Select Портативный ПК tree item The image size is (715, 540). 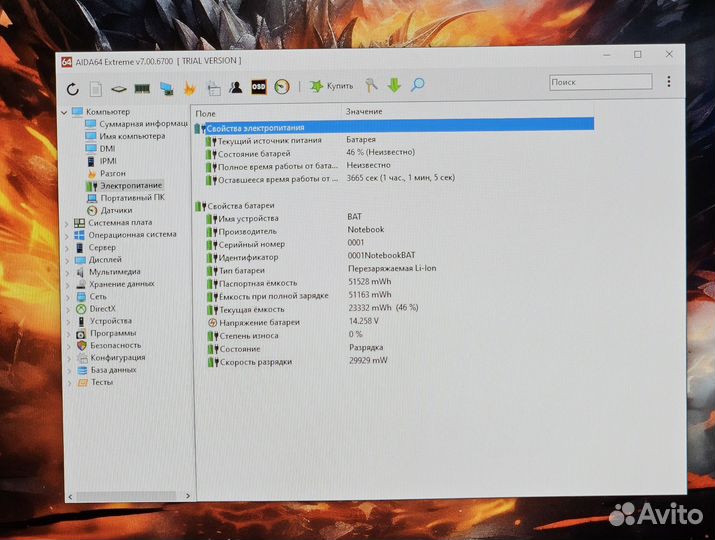126,198
